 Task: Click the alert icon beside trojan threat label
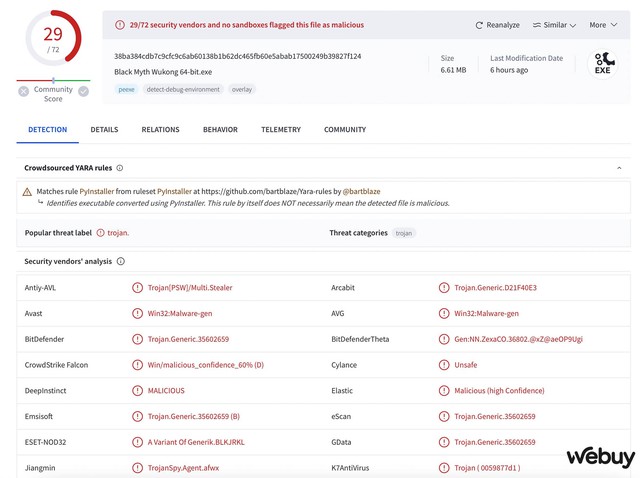100,233
